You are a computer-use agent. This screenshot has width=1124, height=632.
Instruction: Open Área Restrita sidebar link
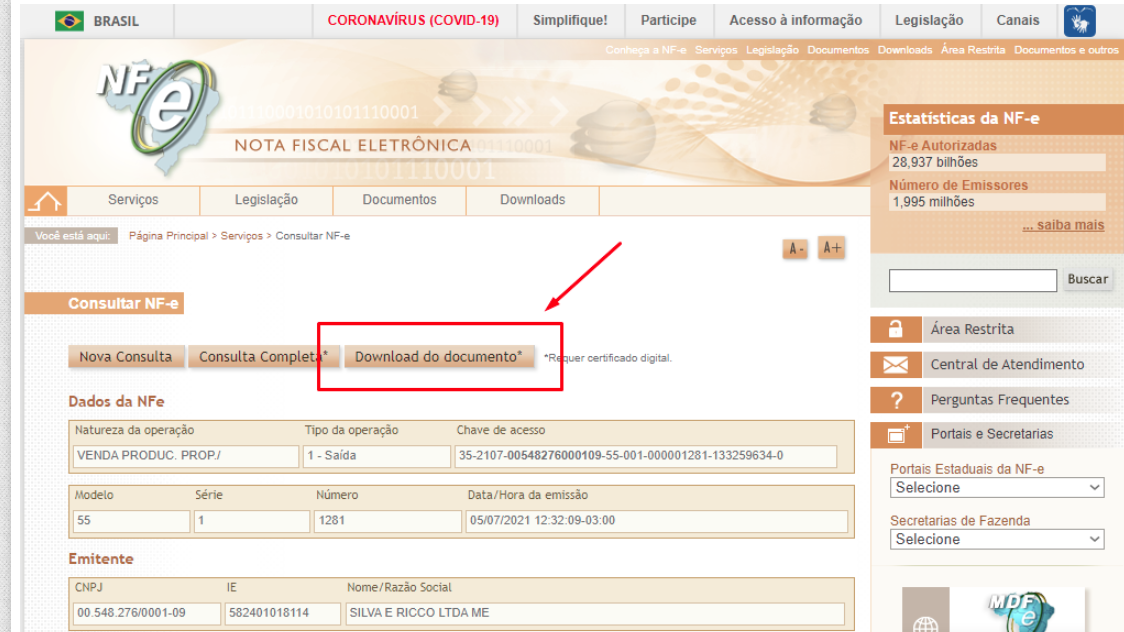[972, 330]
